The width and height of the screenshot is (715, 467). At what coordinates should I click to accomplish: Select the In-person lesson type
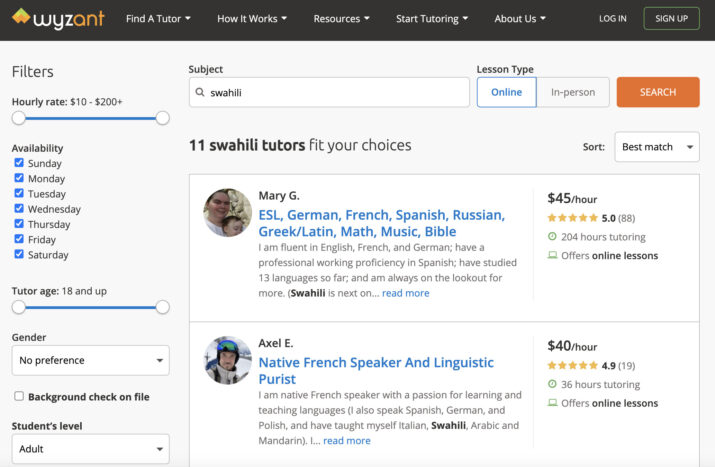pos(573,92)
